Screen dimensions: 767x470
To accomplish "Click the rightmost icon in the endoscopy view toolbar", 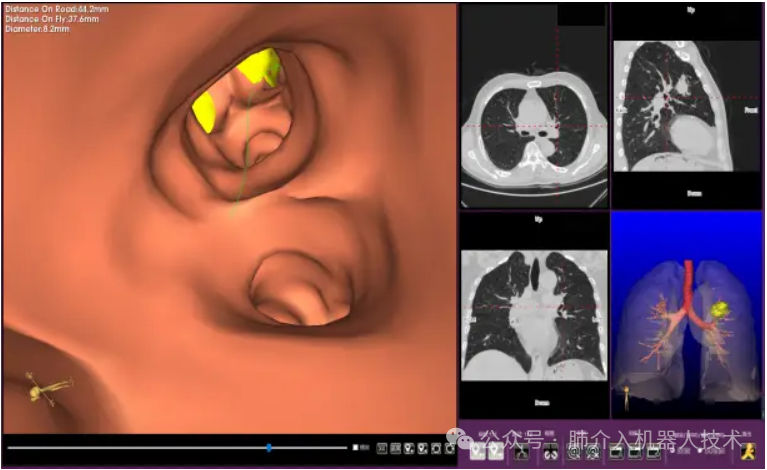I will [x=450, y=448].
